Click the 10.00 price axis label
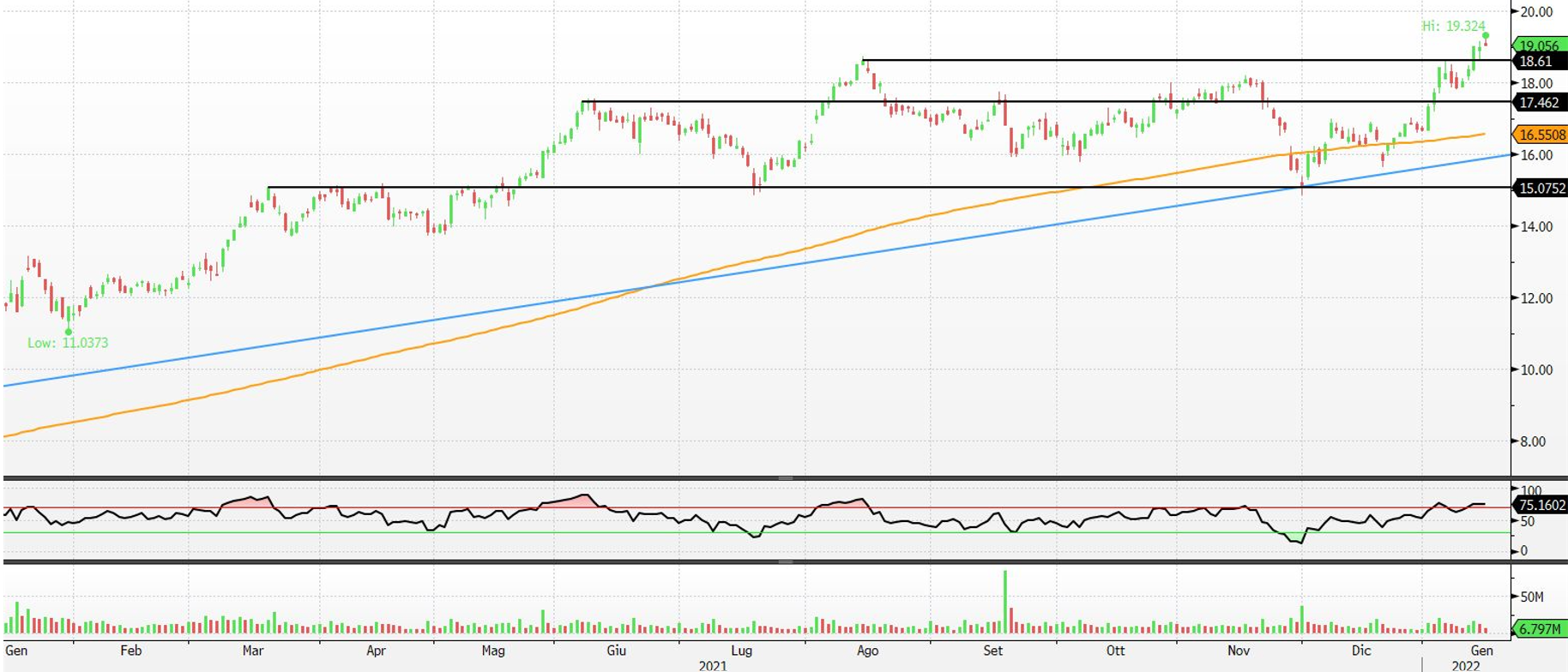 click(x=1536, y=369)
